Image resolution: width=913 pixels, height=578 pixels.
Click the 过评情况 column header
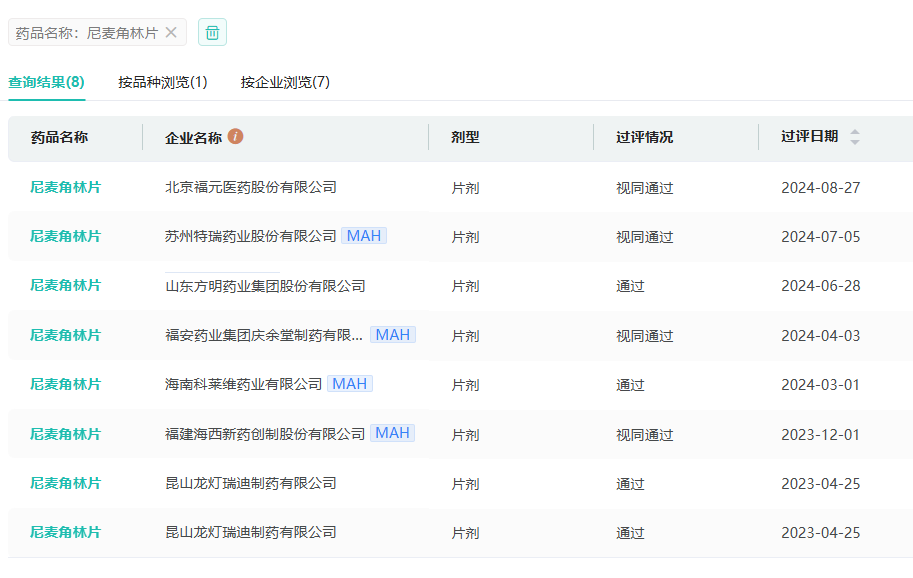click(644, 137)
